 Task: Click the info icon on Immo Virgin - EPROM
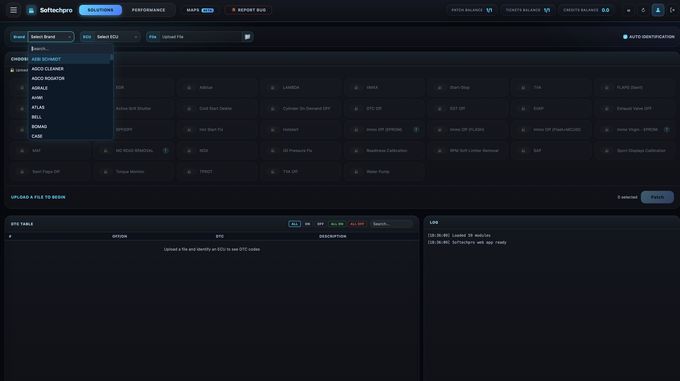point(667,130)
